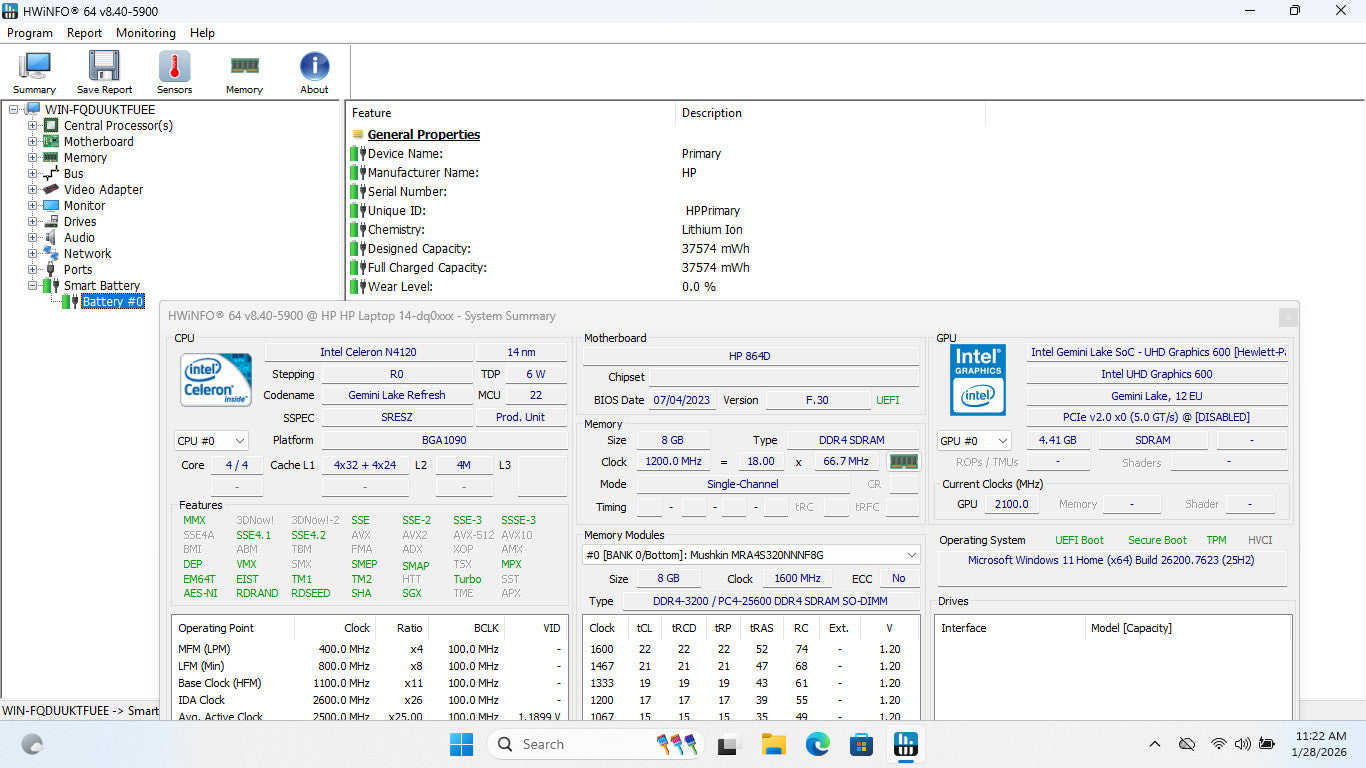Click the Memory toolbar icon
Screen dimensions: 1366x768
(244, 68)
